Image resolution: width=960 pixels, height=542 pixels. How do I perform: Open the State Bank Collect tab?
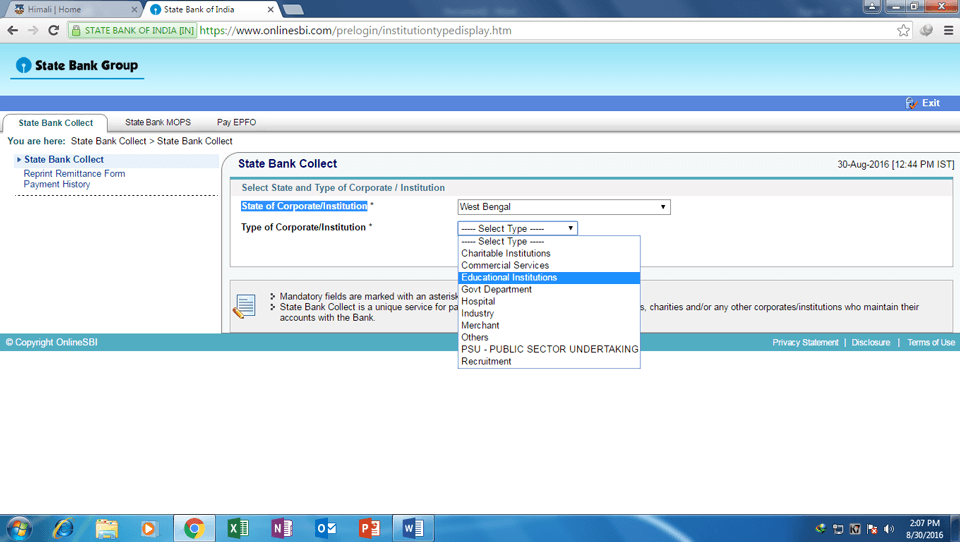click(56, 122)
